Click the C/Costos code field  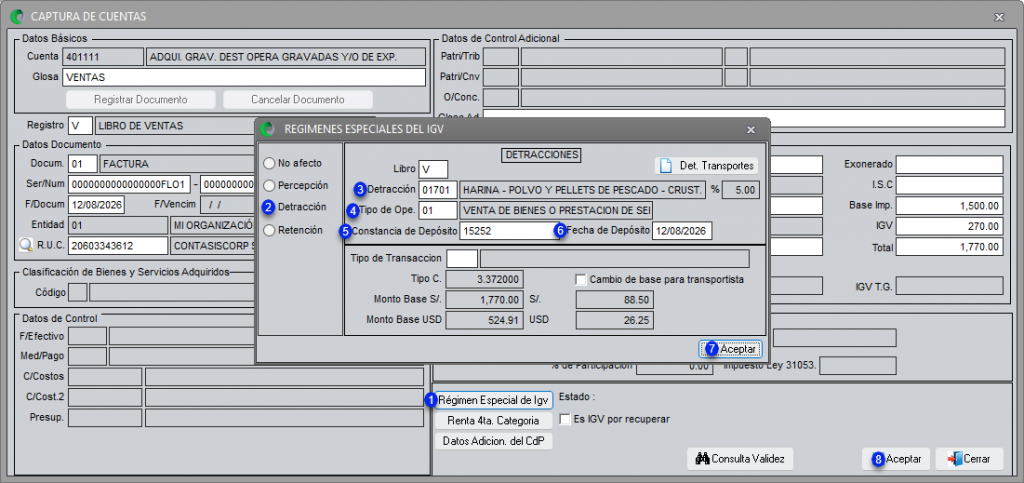104,377
